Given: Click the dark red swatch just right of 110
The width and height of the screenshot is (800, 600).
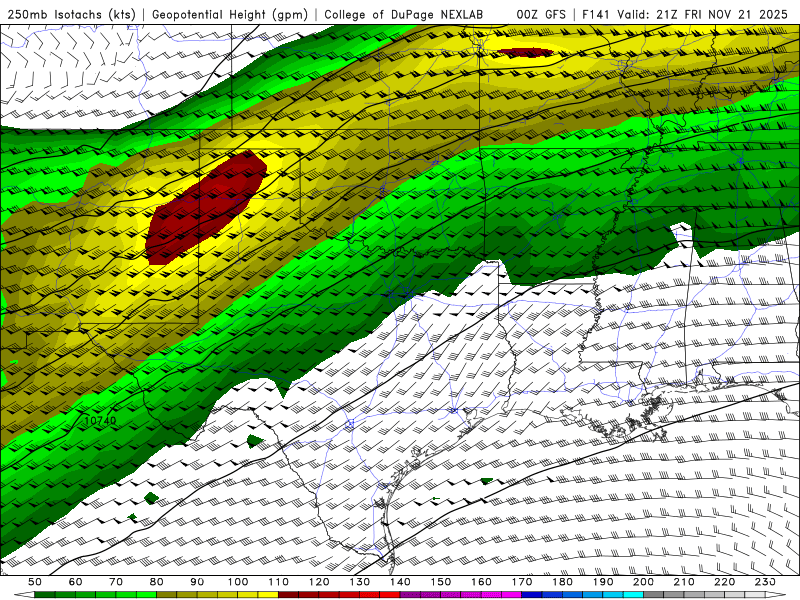Looking at the screenshot, I should 289,595.
